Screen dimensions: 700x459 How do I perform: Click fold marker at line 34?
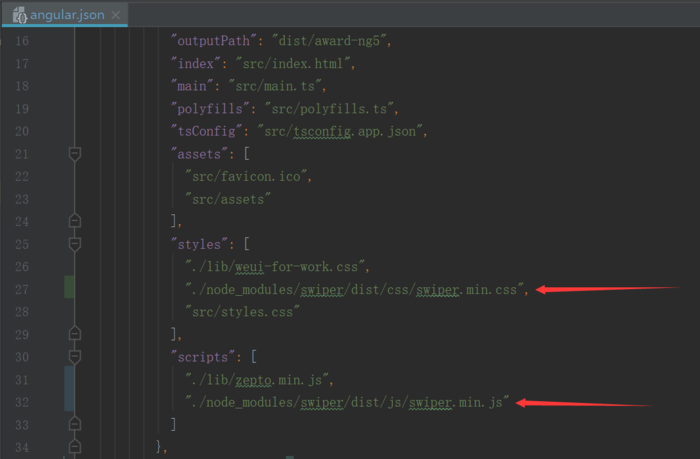pos(75,446)
